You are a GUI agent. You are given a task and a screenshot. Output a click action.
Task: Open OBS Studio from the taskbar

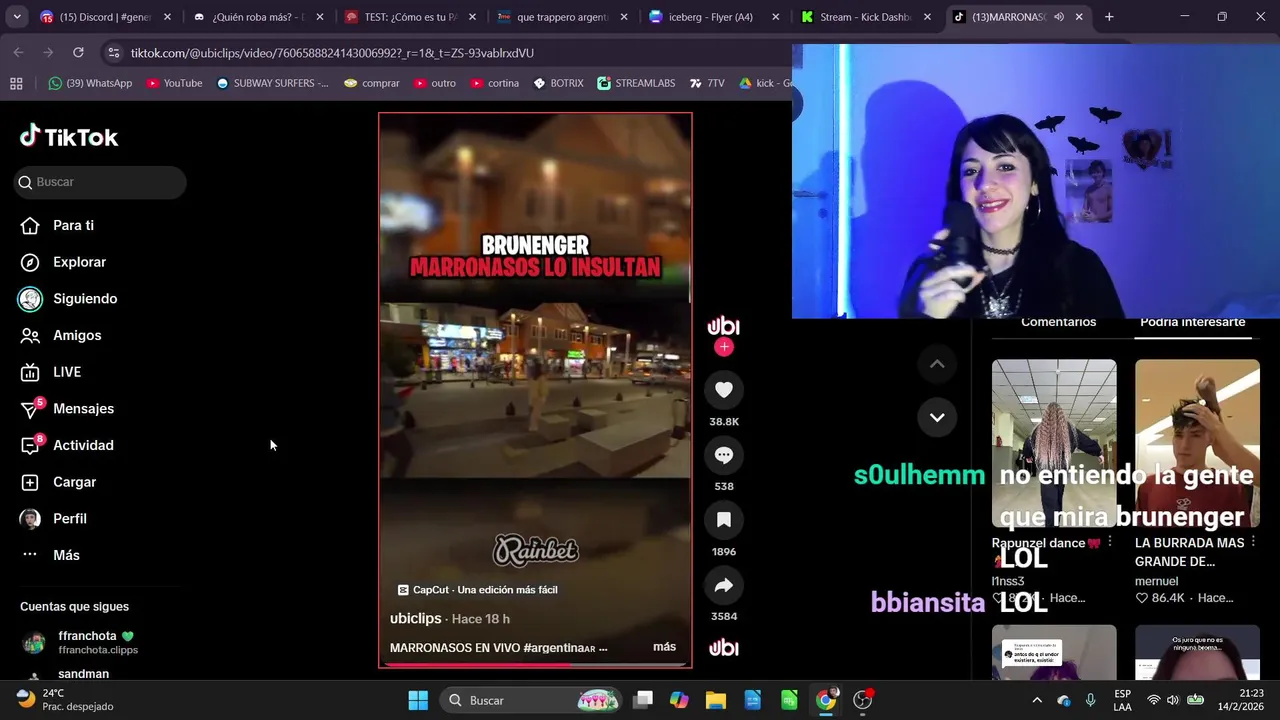coord(863,700)
